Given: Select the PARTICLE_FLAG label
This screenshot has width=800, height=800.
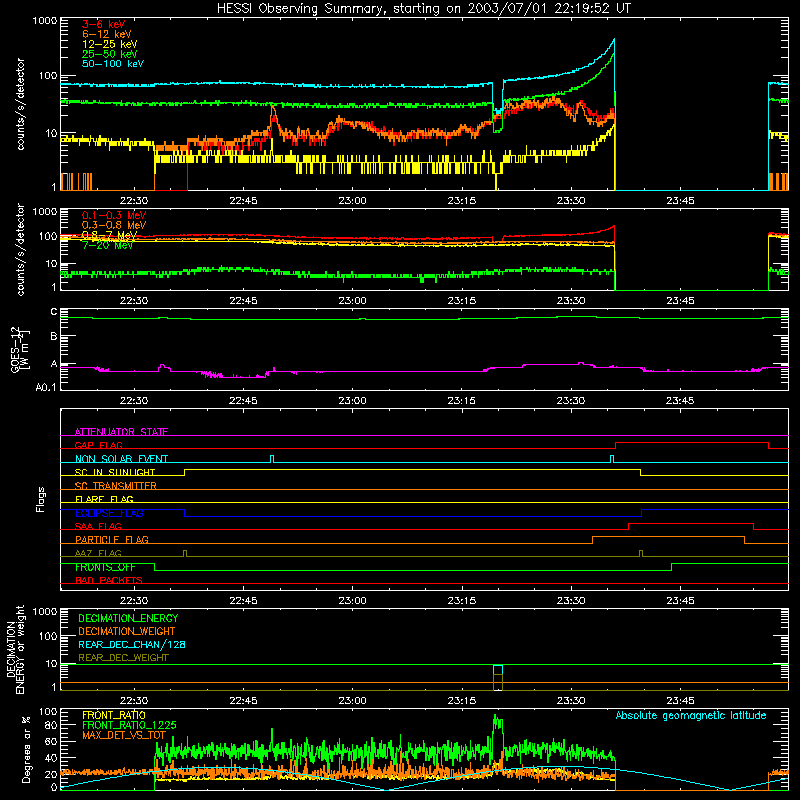Looking at the screenshot, I should [112, 539].
